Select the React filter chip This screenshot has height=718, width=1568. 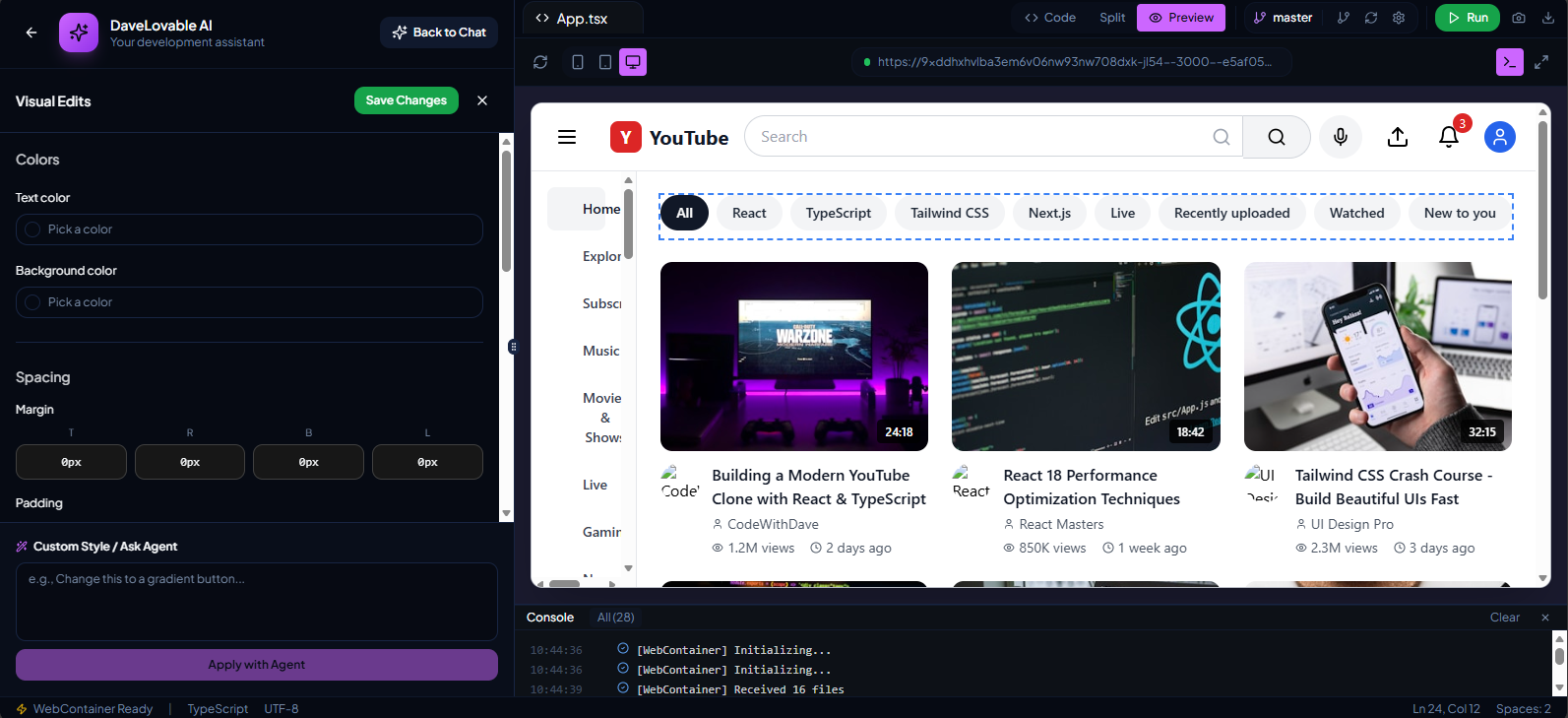pyautogui.click(x=749, y=213)
